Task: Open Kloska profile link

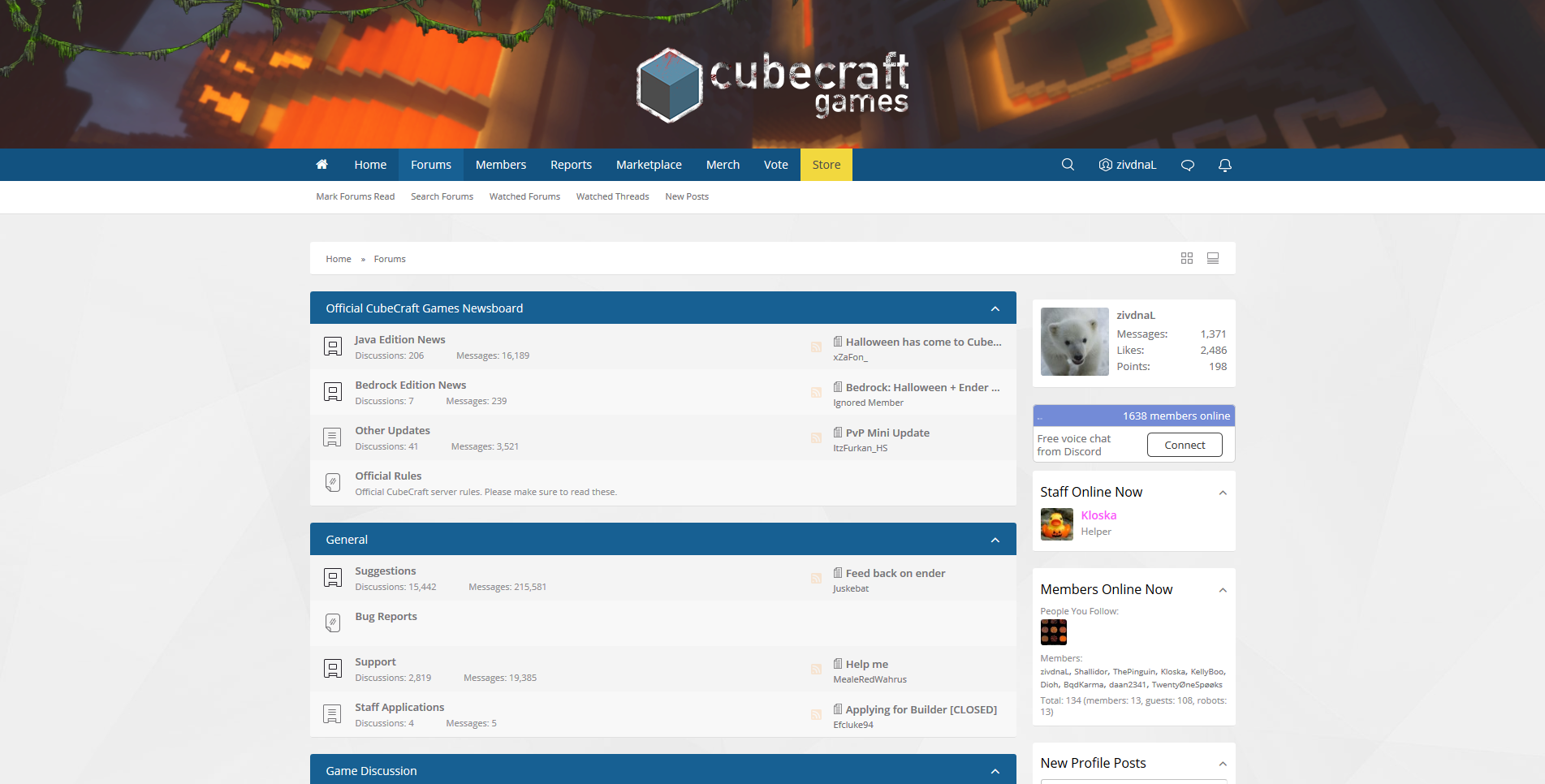Action: 1098,515
